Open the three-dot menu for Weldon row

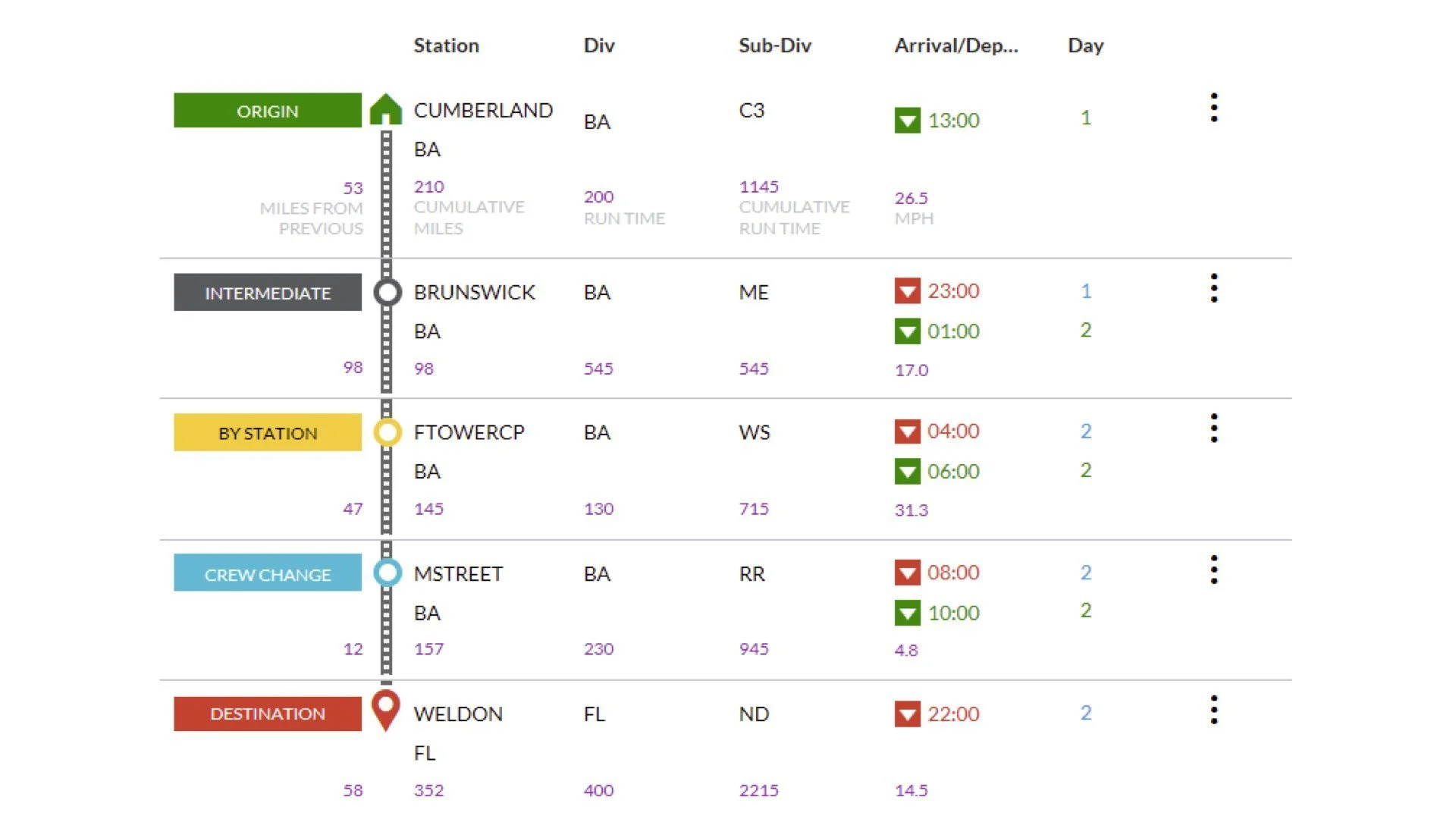(1214, 710)
